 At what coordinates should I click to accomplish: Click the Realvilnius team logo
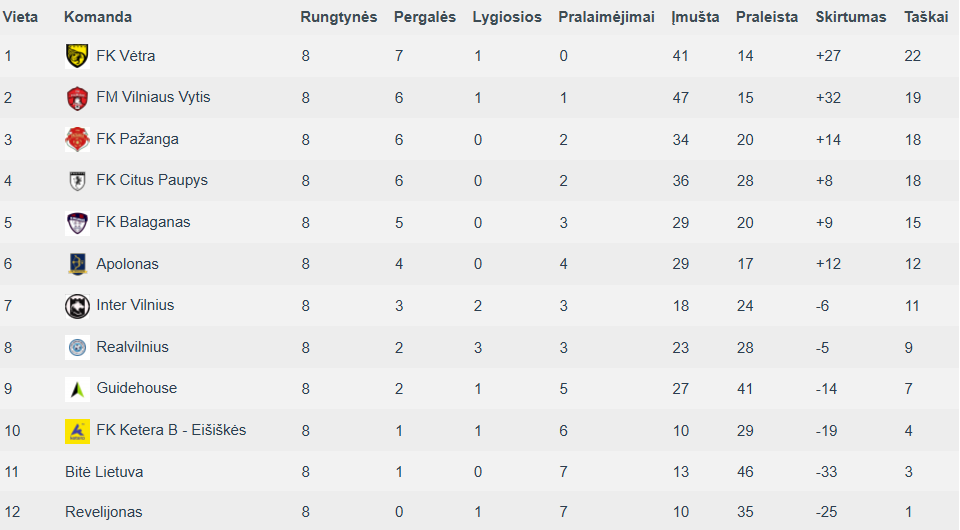pyautogui.click(x=77, y=348)
